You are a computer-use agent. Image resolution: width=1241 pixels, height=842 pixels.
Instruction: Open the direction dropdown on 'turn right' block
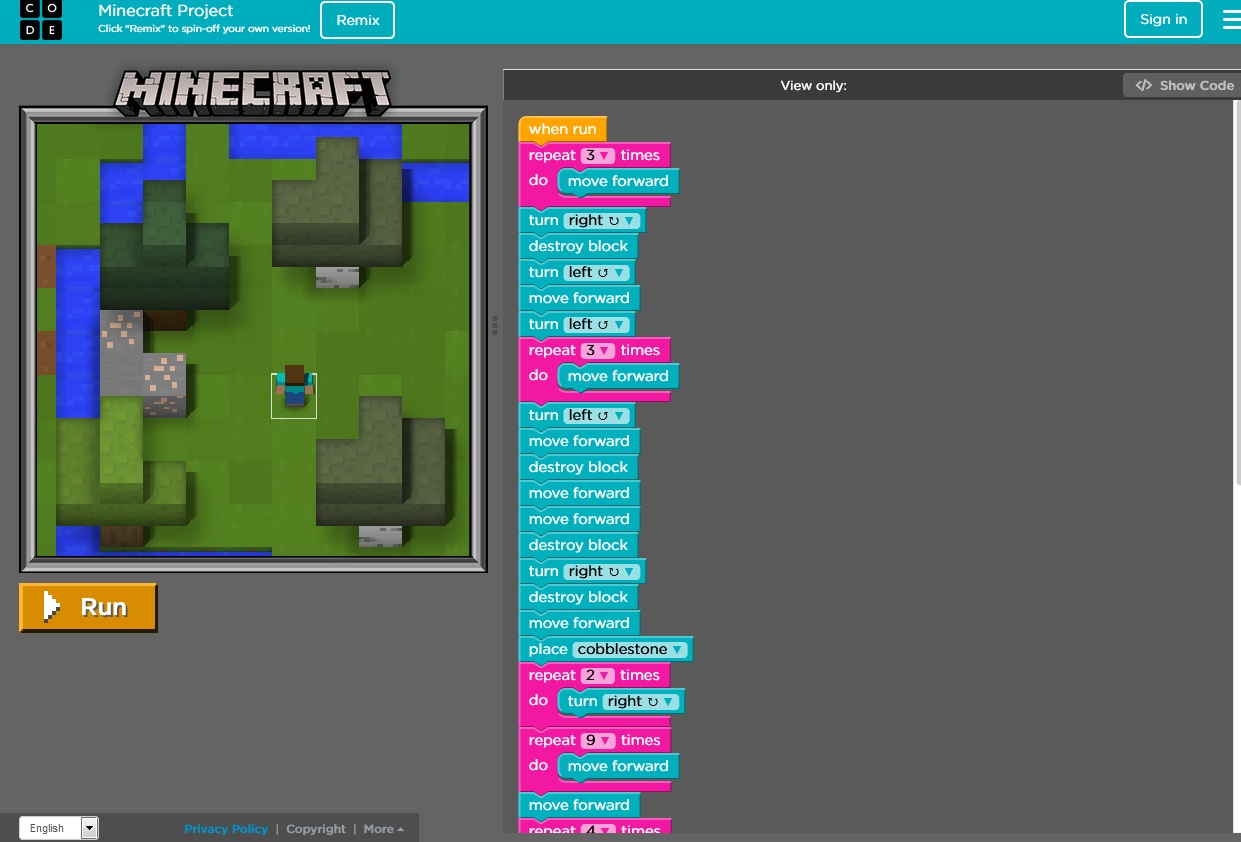(x=627, y=220)
